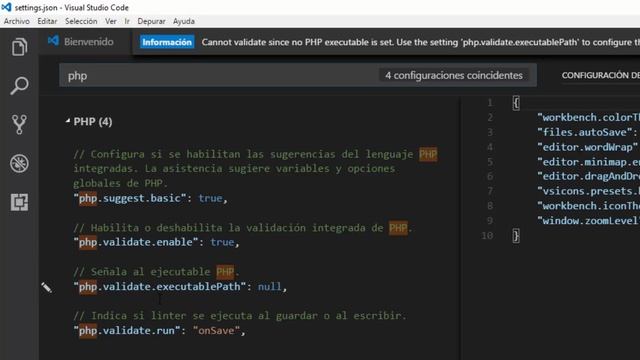Viewport: 640px width, 360px height.
Task: Click the "editor.dragAndDr line in editor
Action: coord(588,176)
